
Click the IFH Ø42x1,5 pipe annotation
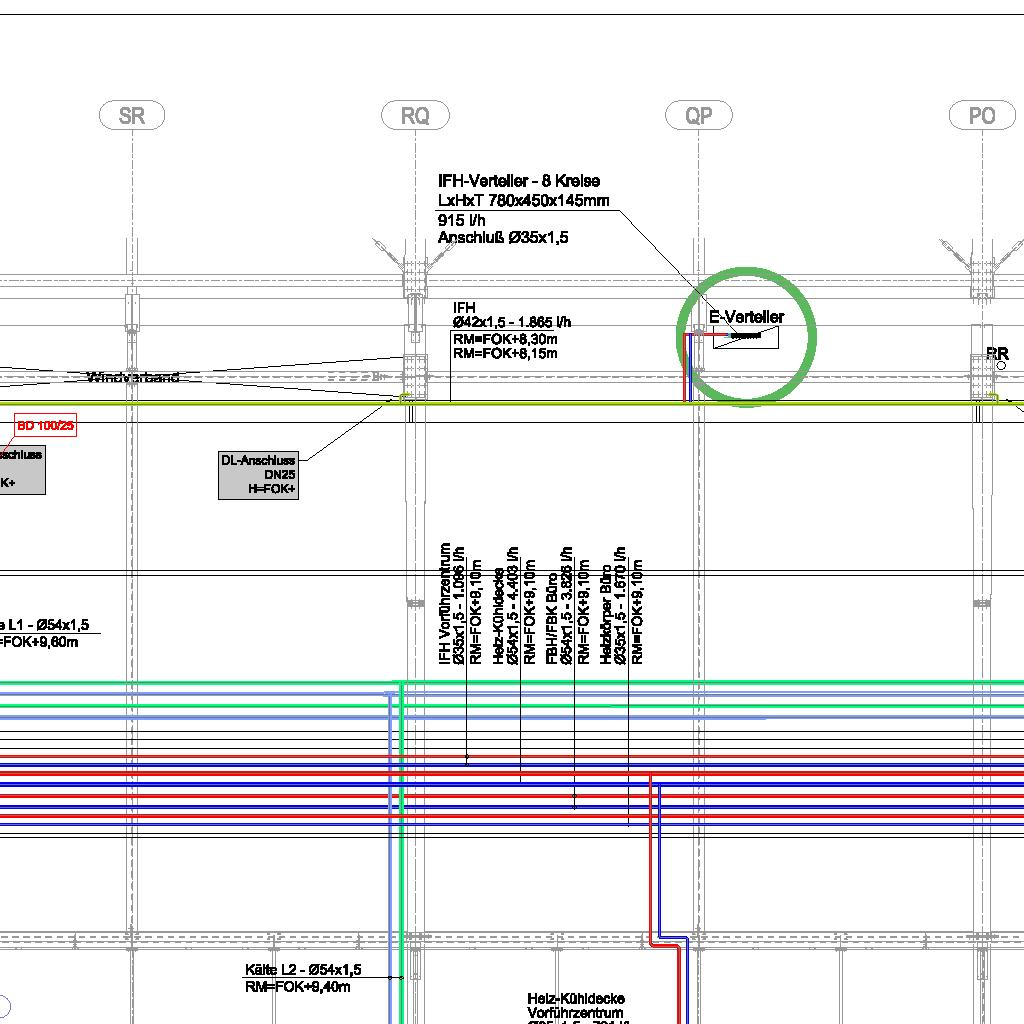511,322
